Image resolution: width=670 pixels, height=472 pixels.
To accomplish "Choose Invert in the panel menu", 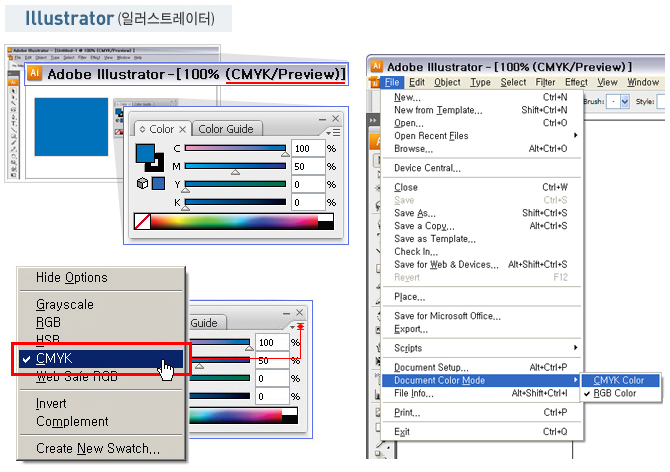I will 101,404.
